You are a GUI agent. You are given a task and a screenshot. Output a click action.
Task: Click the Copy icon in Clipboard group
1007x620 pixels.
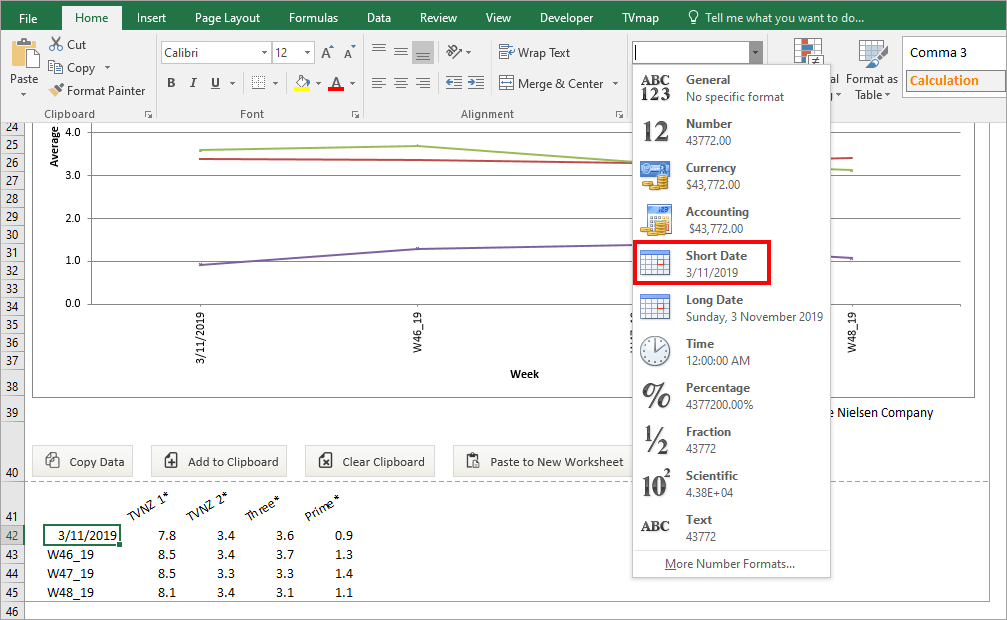tap(55, 67)
